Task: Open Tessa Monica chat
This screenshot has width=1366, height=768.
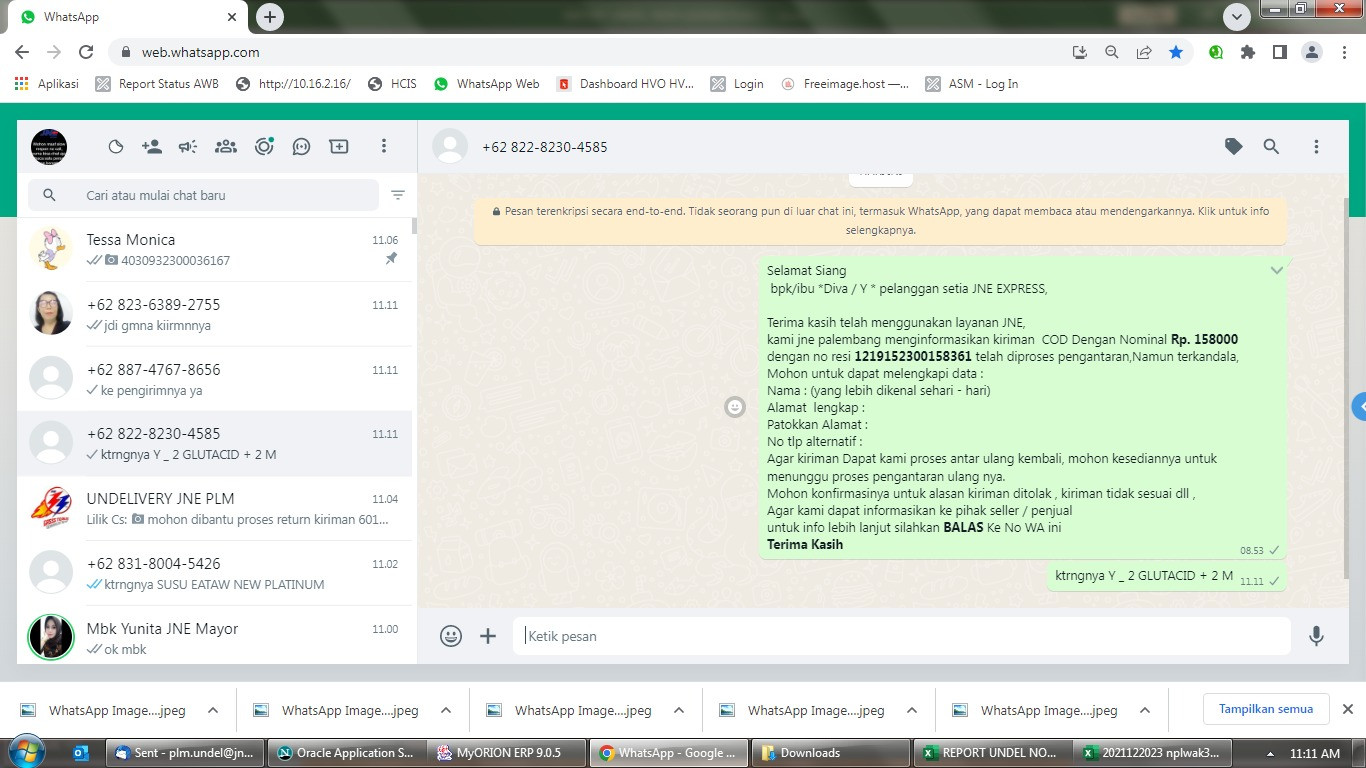Action: (x=215, y=250)
